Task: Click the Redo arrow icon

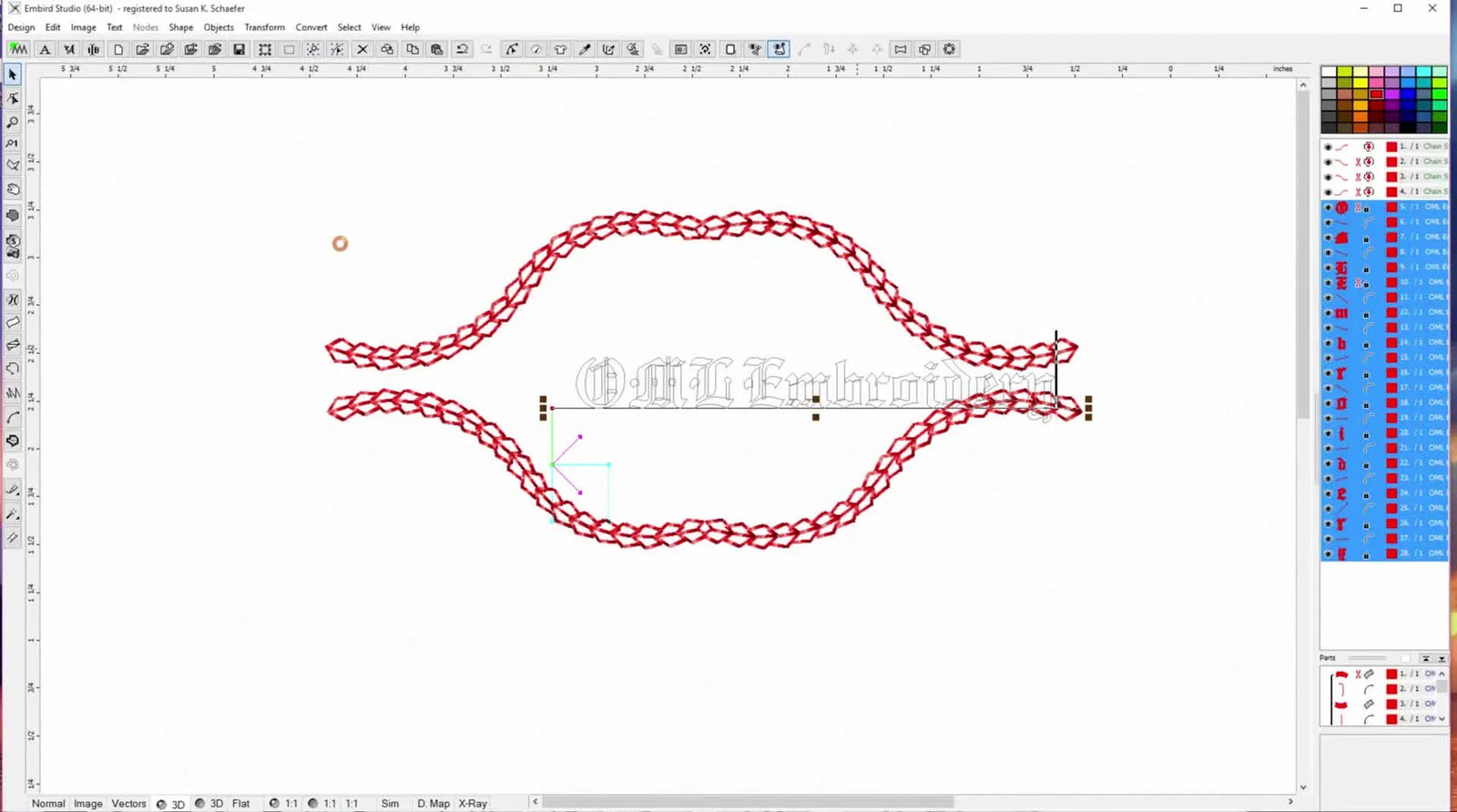Action: click(x=486, y=49)
